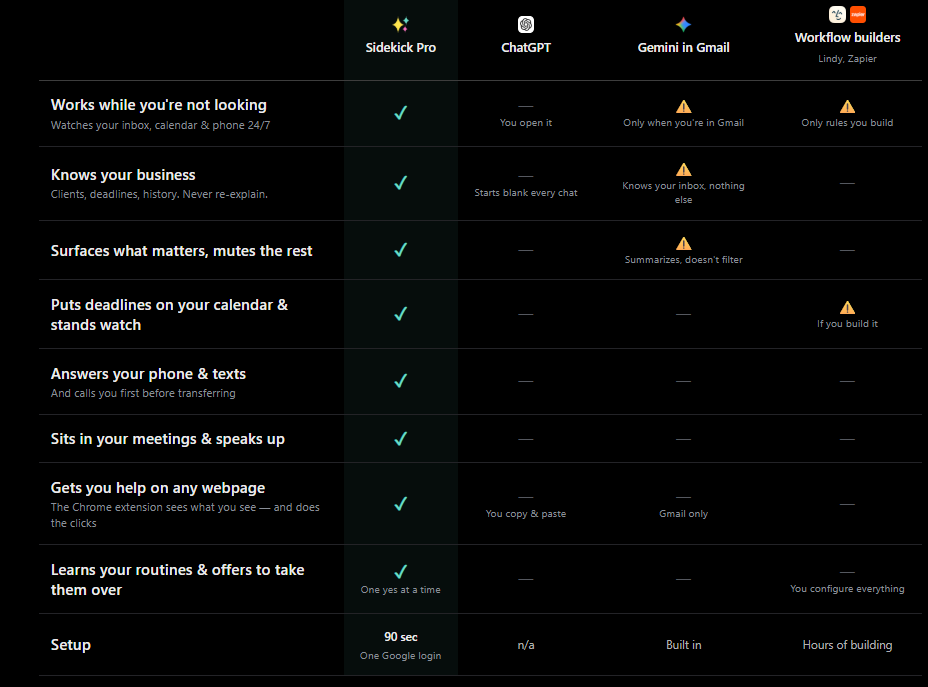This screenshot has height=687, width=928.
Task: Select the 'Gemini in Gmail' column heading
Action: coord(684,47)
